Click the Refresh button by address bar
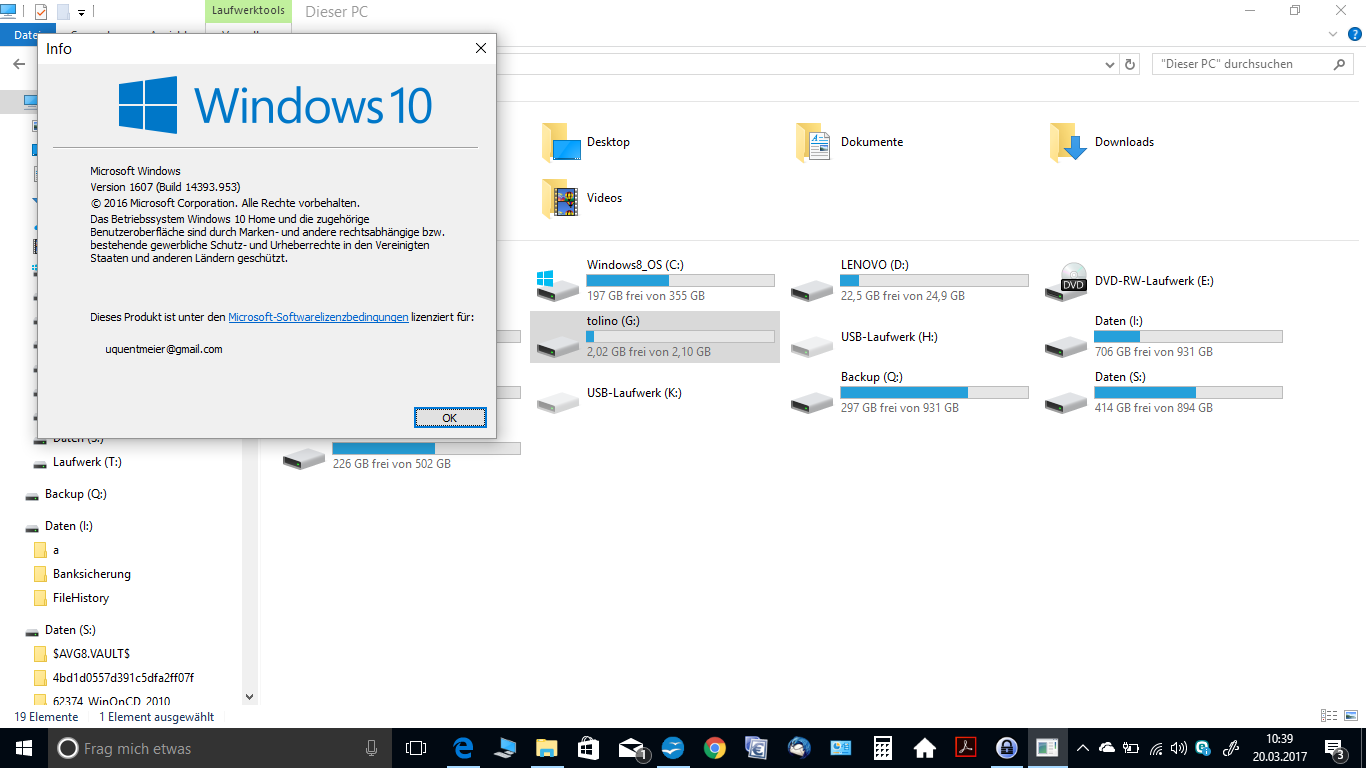This screenshot has width=1366, height=768. click(1131, 64)
